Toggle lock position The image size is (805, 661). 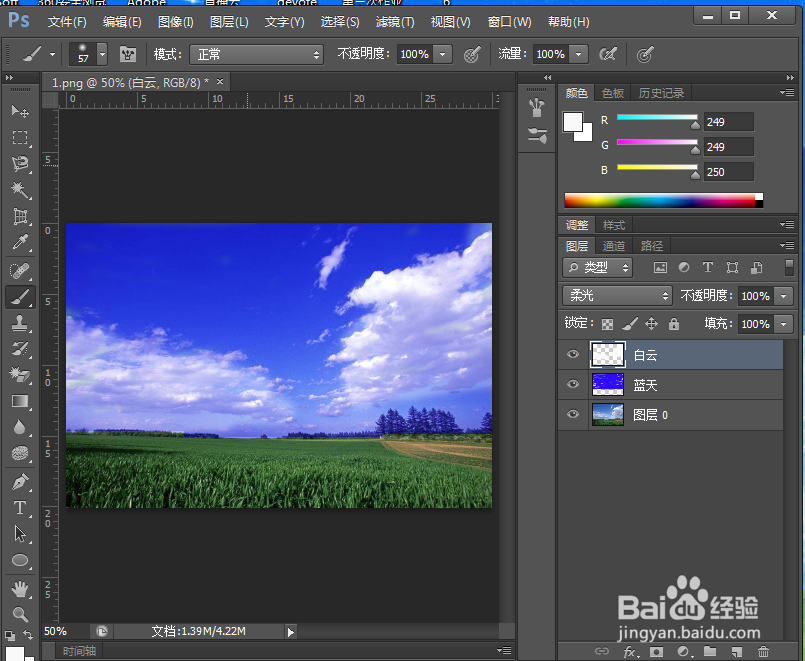coord(651,323)
